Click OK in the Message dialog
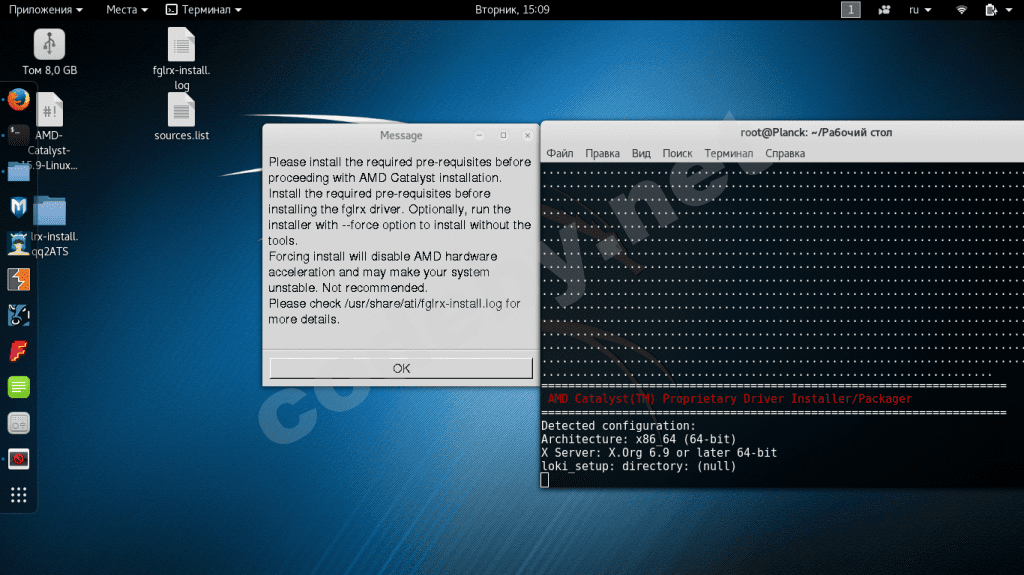 [x=401, y=368]
